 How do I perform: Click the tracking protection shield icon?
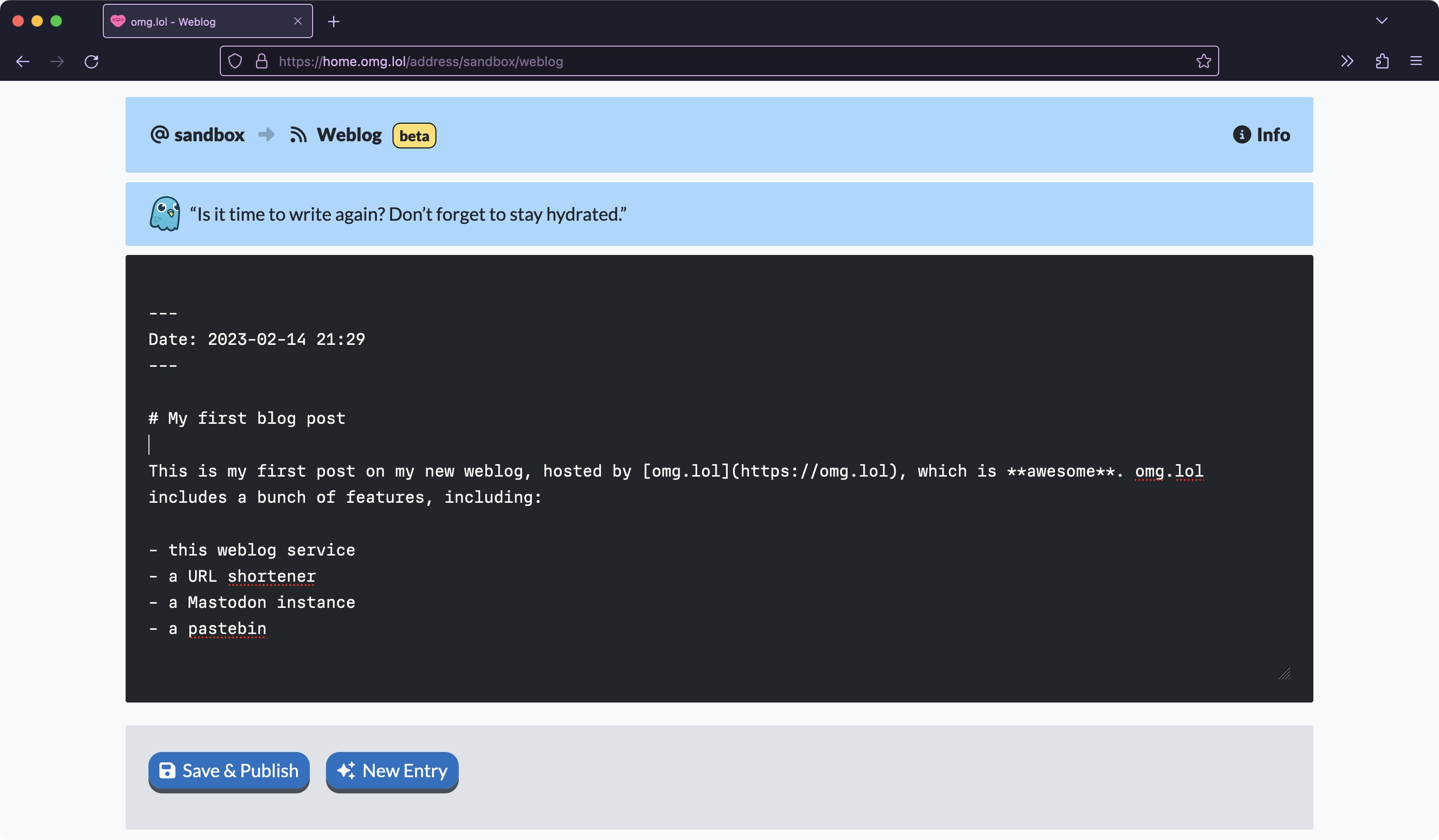click(235, 61)
